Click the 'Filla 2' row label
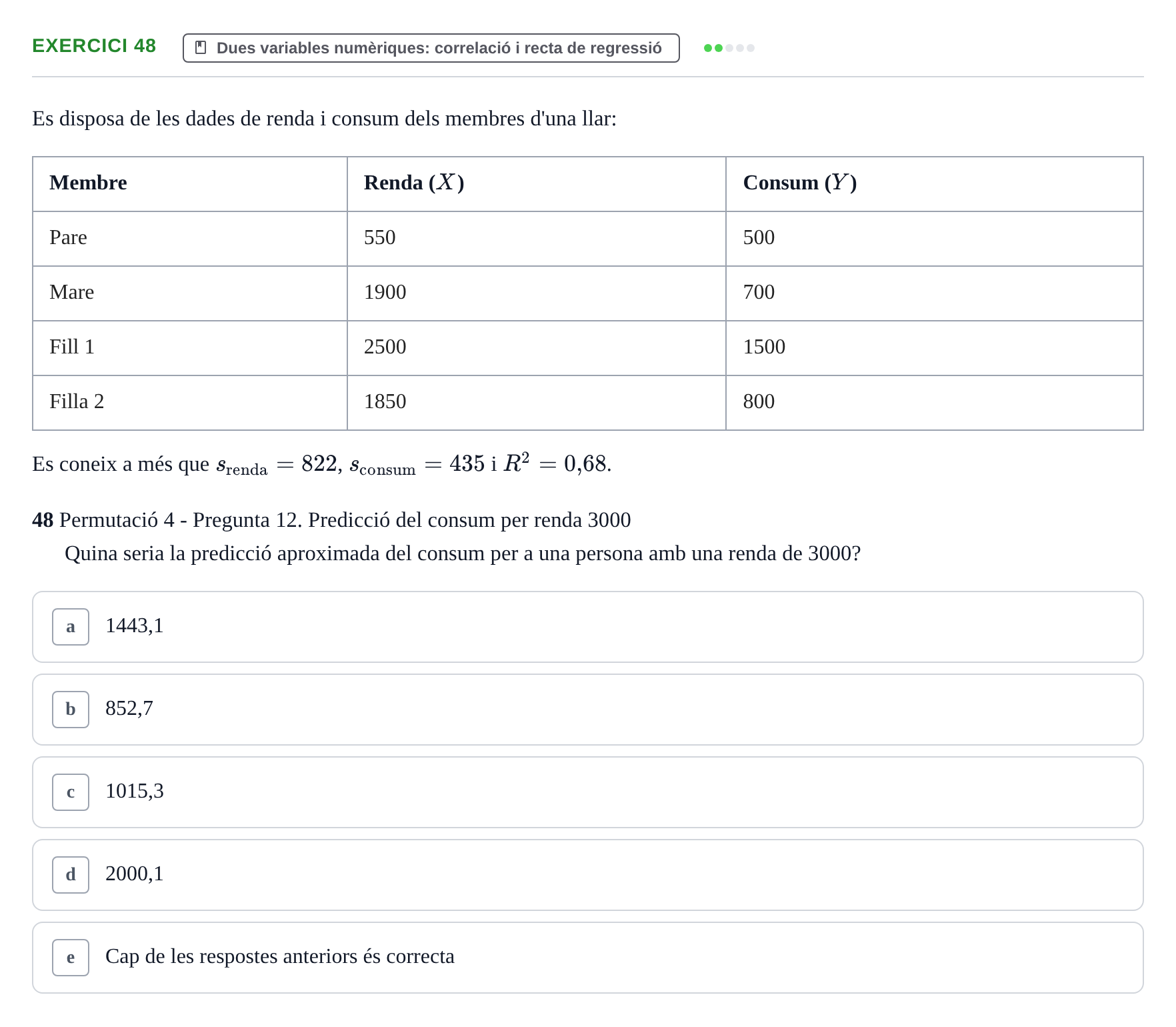This screenshot has width=1176, height=1027. [x=77, y=401]
